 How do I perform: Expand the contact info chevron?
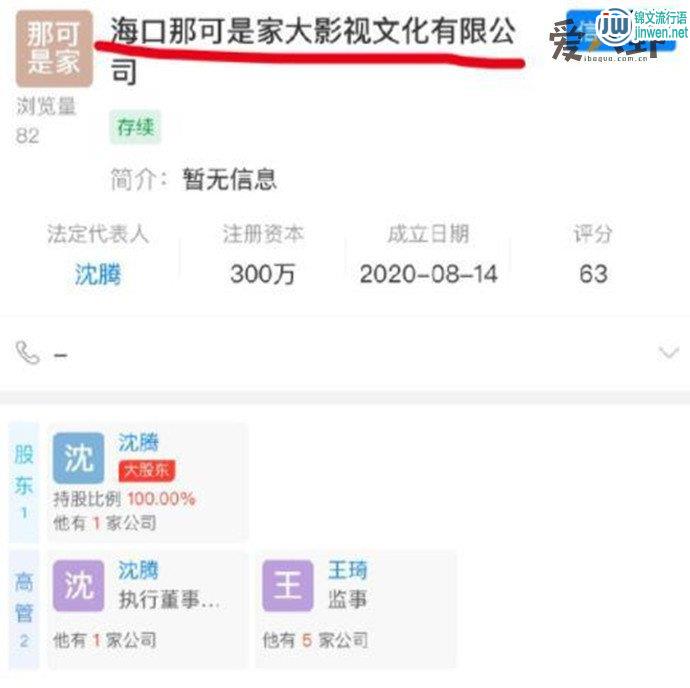[668, 353]
